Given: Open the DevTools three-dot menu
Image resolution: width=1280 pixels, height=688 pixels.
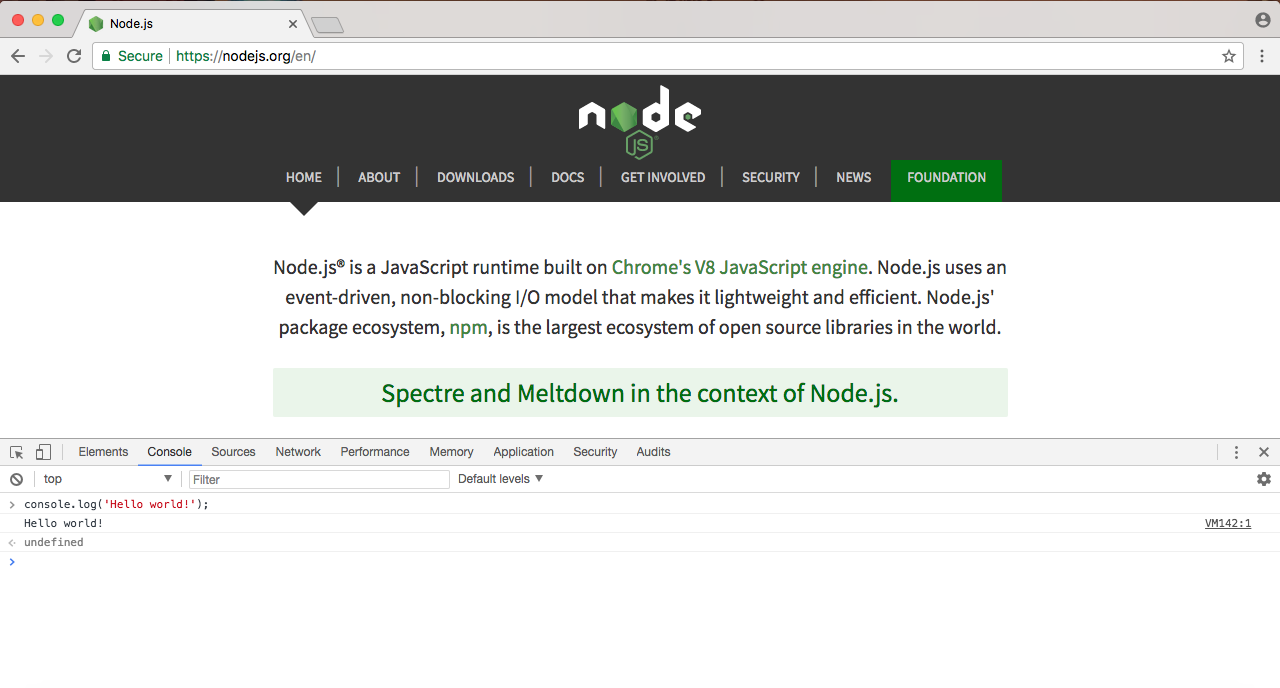Looking at the screenshot, I should pos(1236,452).
